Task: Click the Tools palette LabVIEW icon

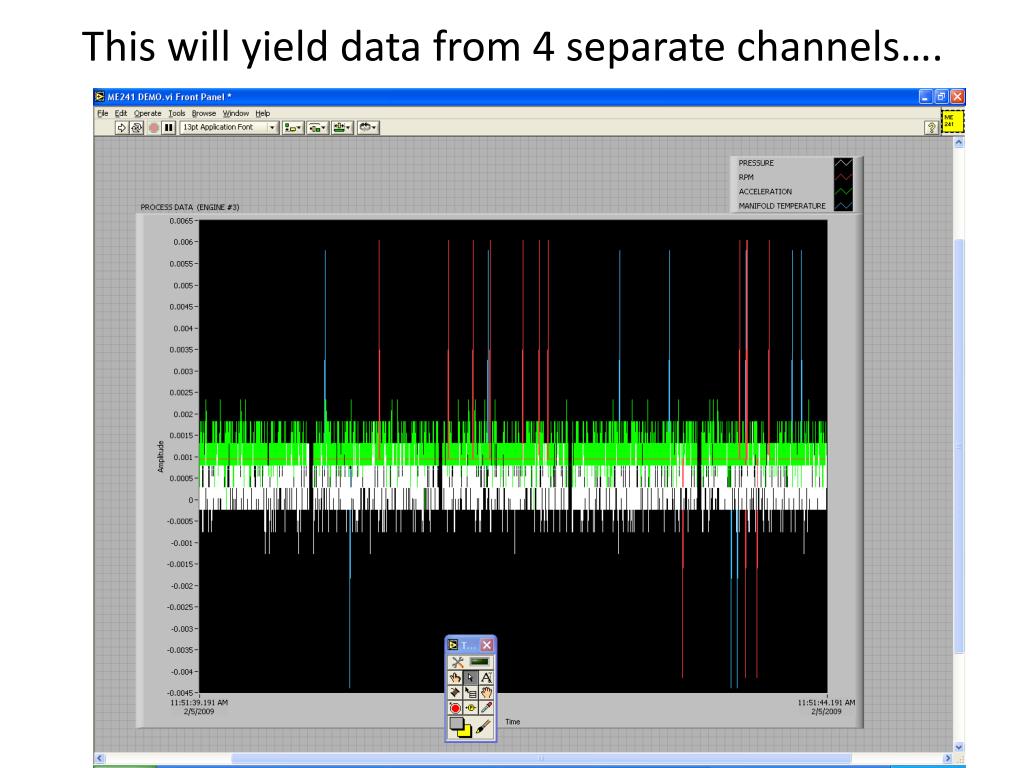Action: [453, 645]
